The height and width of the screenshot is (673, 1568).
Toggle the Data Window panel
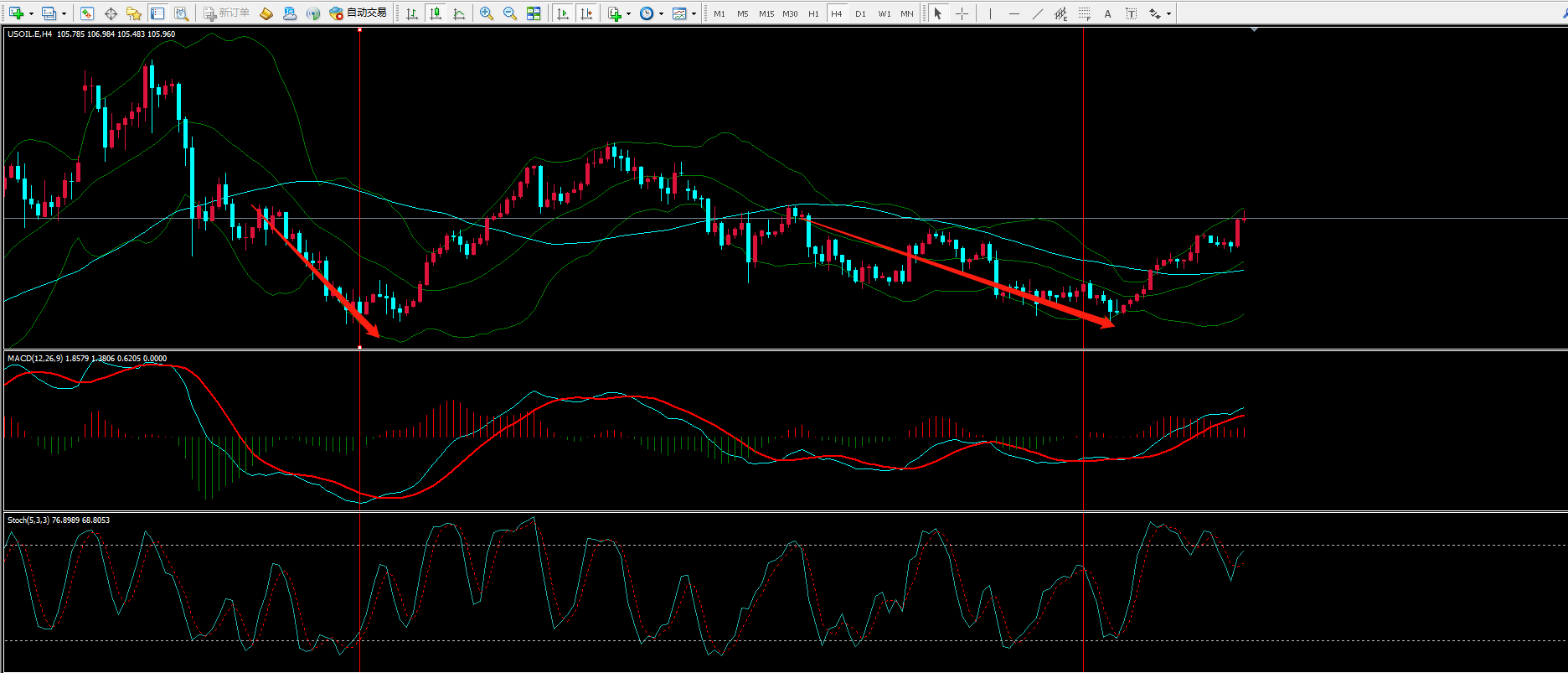tap(111, 13)
